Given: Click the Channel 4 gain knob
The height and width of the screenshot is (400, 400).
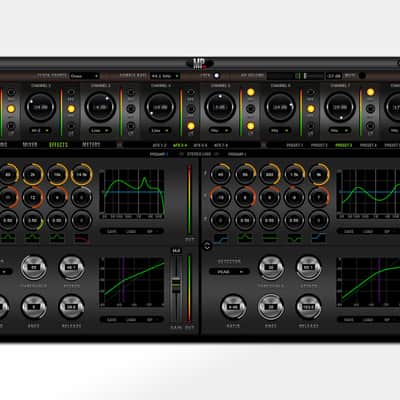Looking at the screenshot, I should 160,107.
